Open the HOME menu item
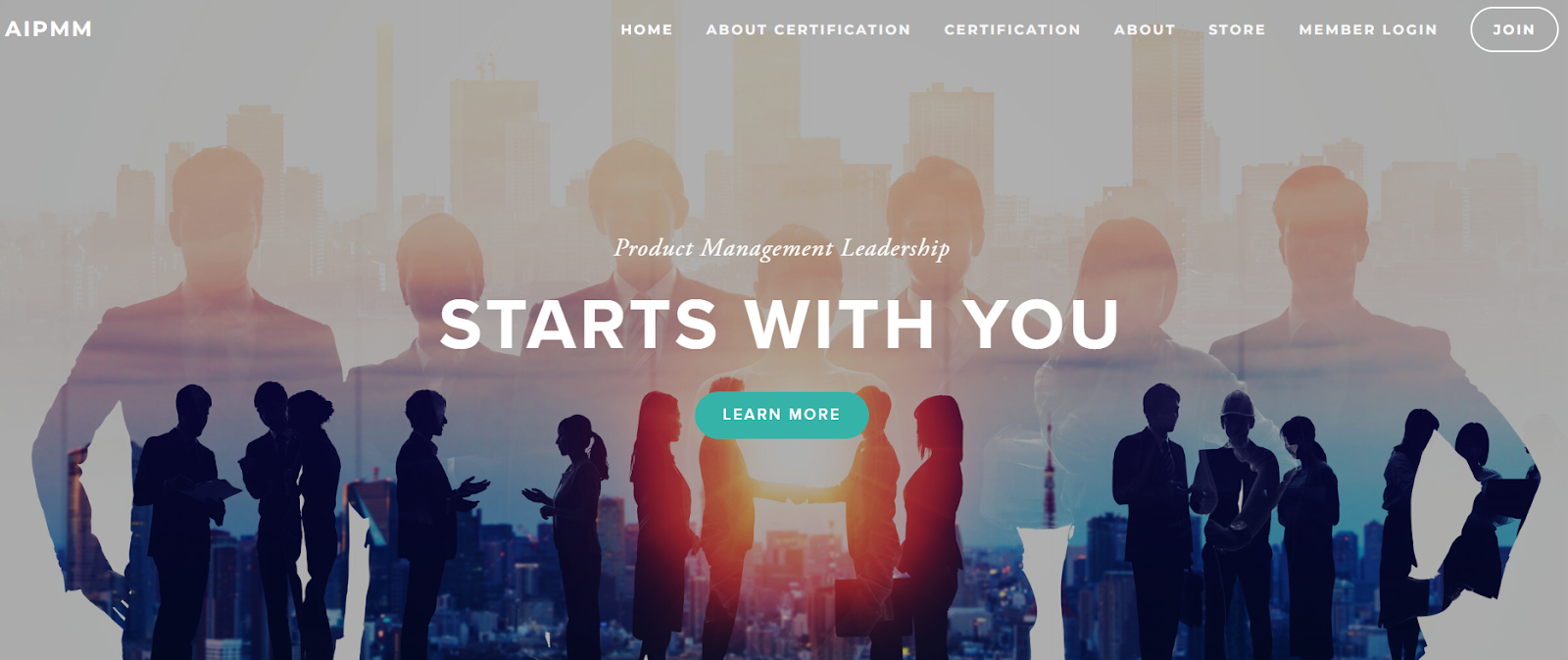Image resolution: width=1568 pixels, height=660 pixels. (647, 29)
